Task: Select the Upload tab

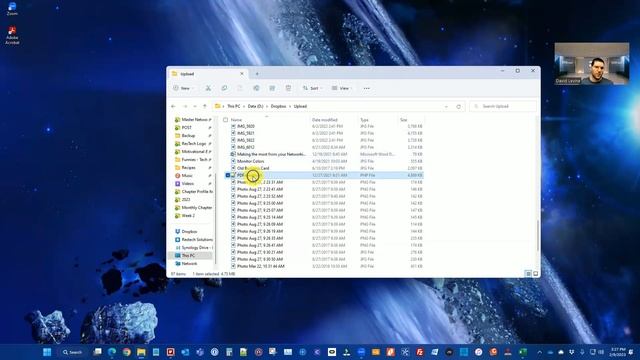Action: 208,74
